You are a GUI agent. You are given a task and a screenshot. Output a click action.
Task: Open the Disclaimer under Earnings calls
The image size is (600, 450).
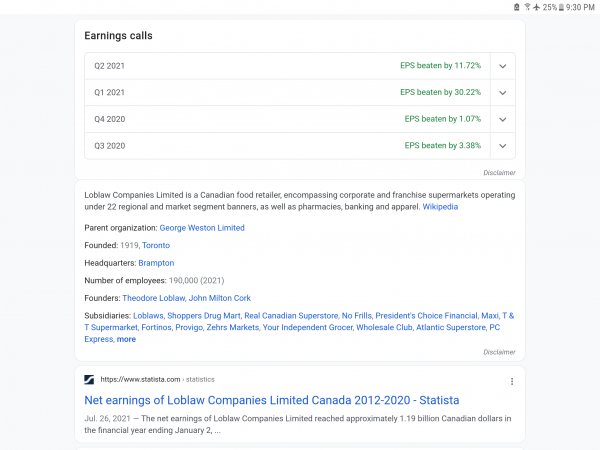(x=499, y=173)
